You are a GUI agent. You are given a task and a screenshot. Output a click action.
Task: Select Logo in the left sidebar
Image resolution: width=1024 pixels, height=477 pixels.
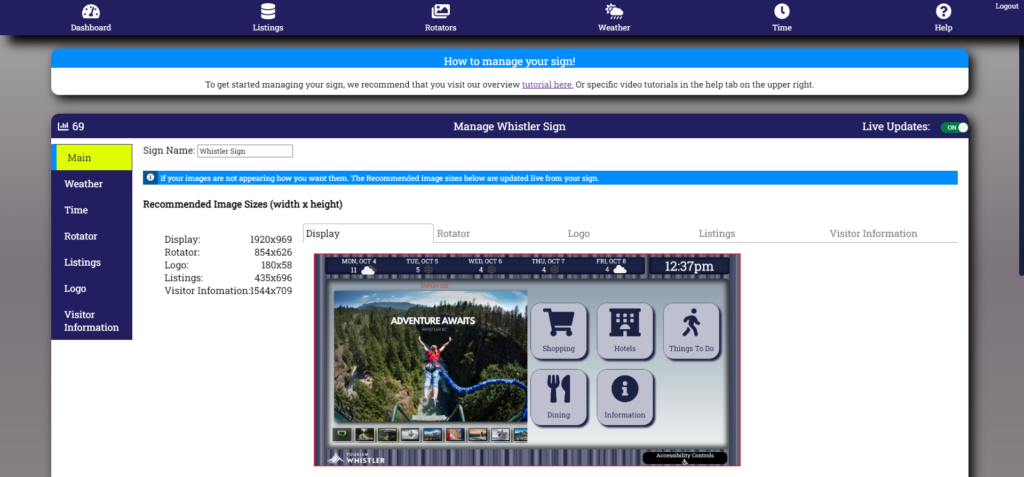[75, 288]
